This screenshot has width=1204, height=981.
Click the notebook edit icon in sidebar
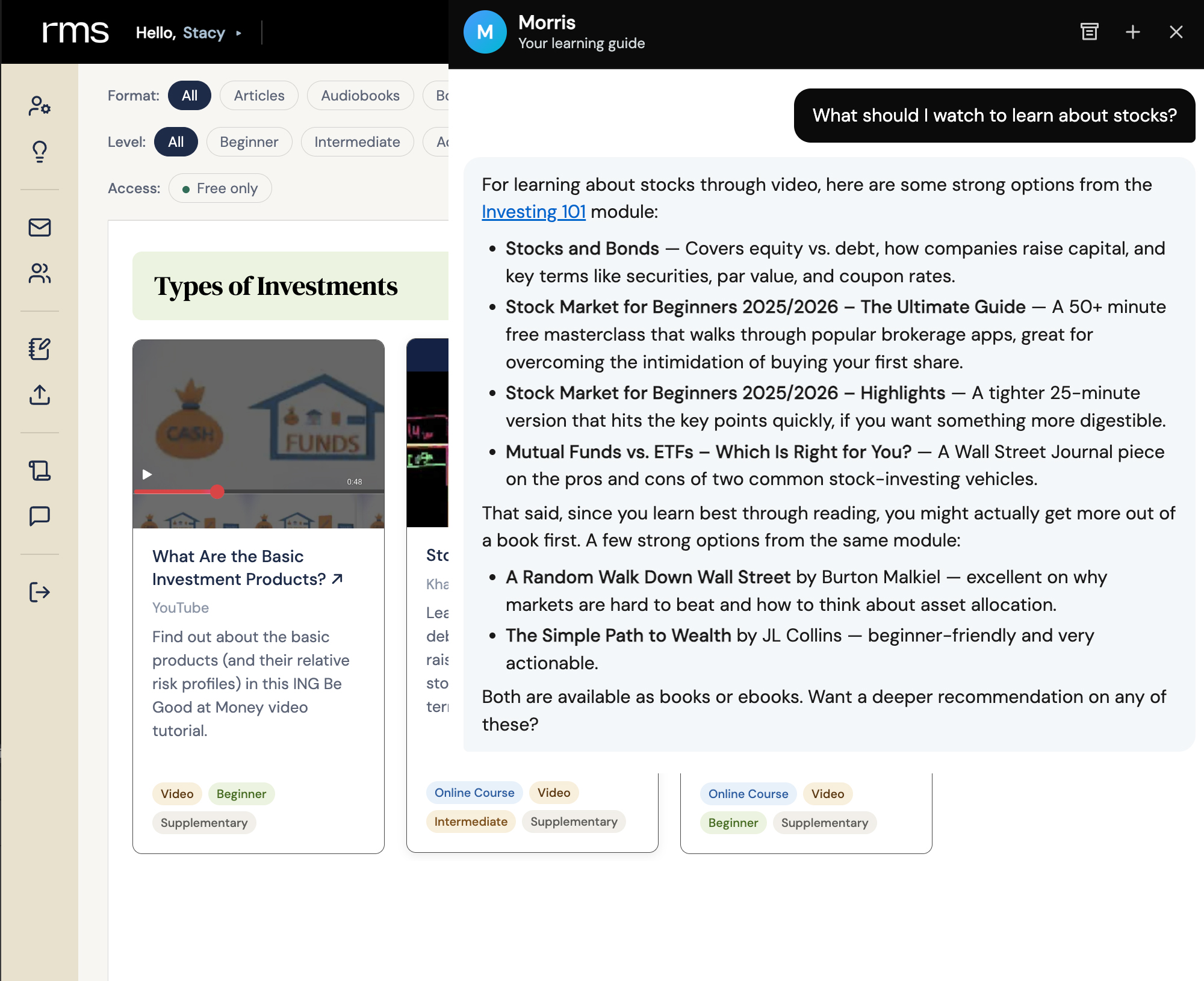pyautogui.click(x=40, y=349)
